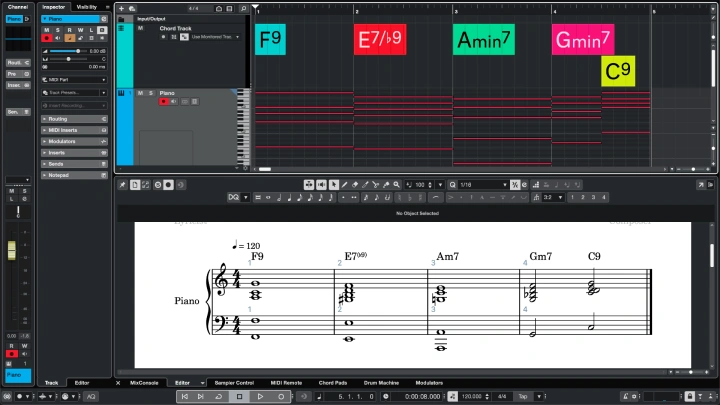This screenshot has width=720, height=405.
Task: Open Use Monitored Tracks dropdown
Action: click(214, 37)
